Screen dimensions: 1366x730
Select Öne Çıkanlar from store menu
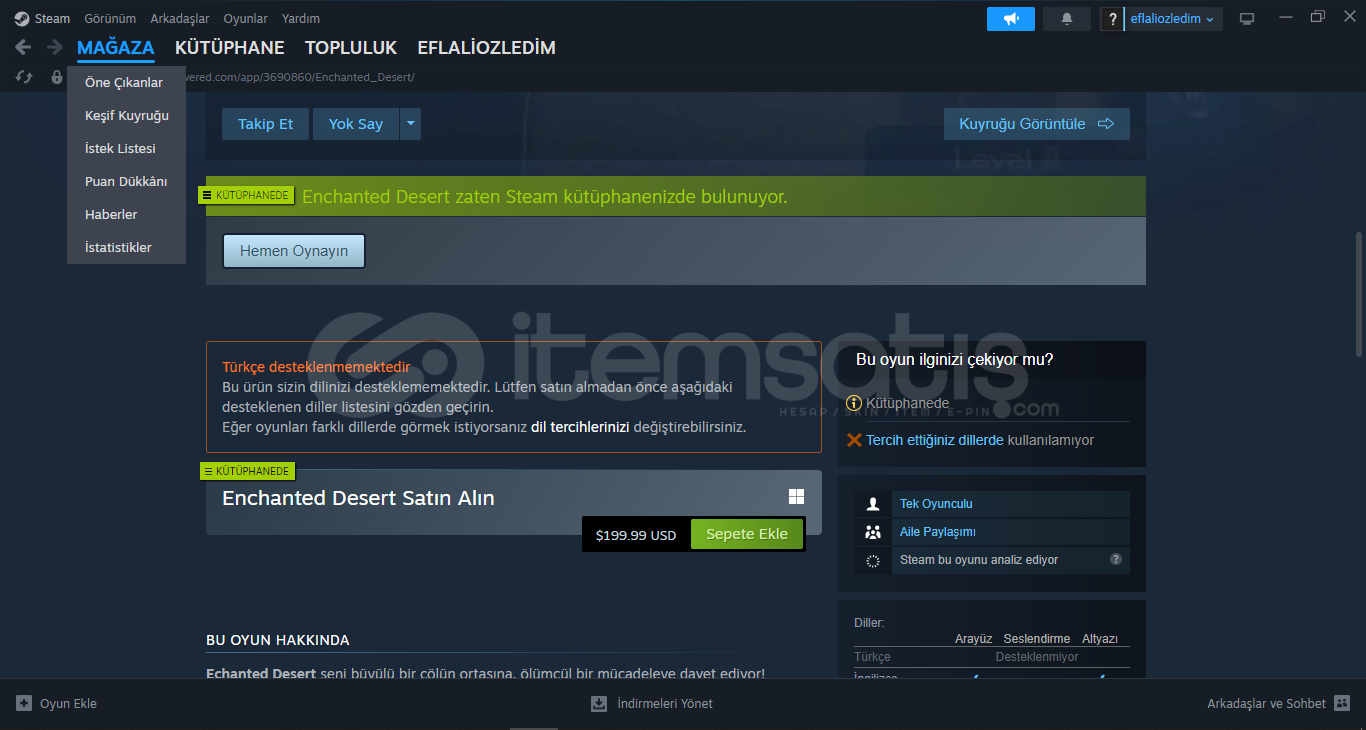tap(126, 83)
